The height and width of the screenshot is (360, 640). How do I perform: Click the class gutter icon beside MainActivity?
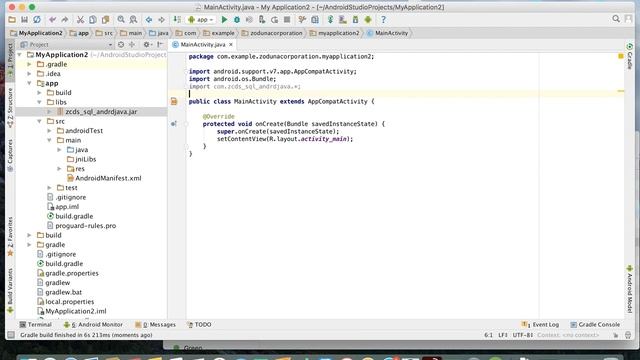point(174,101)
